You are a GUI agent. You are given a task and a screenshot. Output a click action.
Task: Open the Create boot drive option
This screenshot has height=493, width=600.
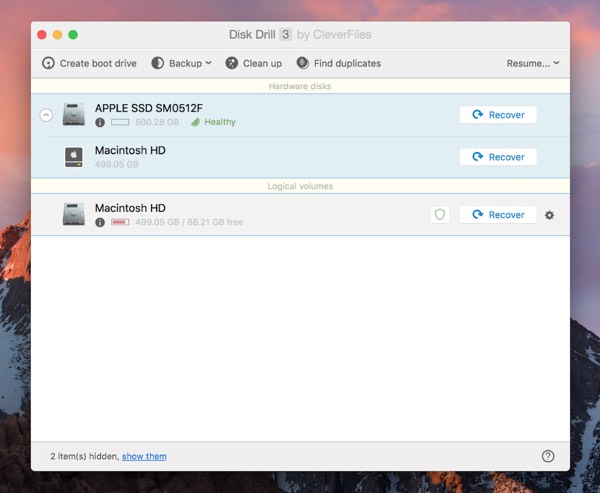[x=89, y=63]
